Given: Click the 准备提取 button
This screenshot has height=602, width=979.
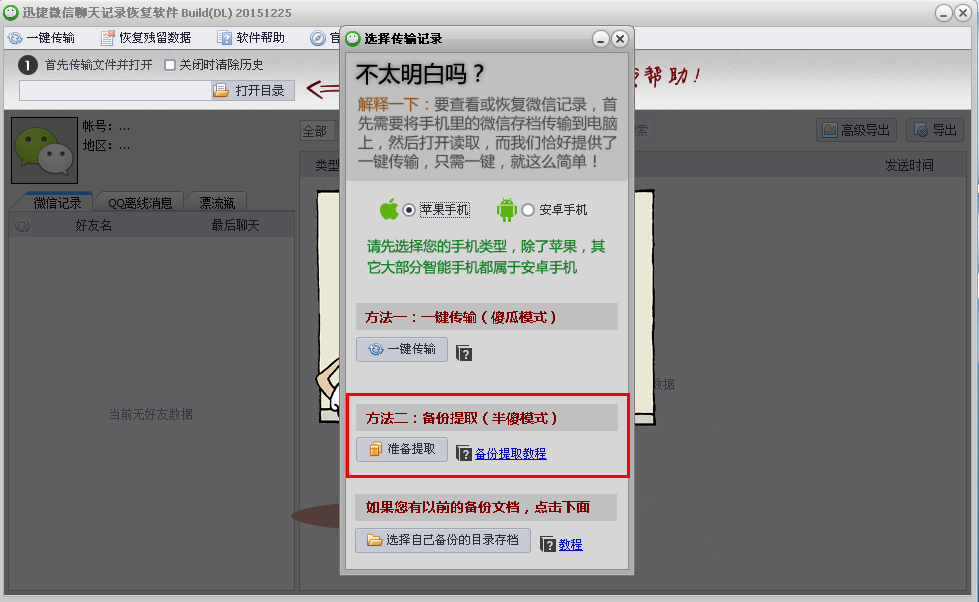Looking at the screenshot, I should point(402,449).
